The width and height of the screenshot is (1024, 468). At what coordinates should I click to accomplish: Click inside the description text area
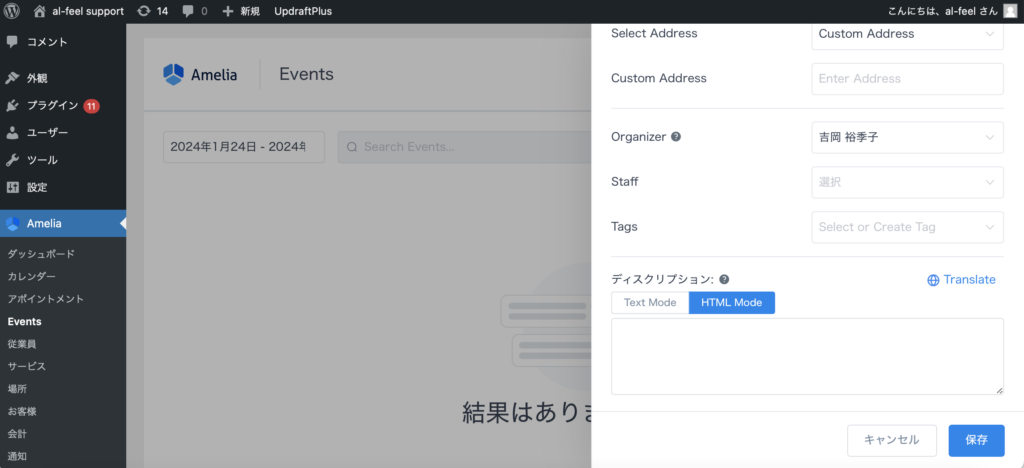806,356
